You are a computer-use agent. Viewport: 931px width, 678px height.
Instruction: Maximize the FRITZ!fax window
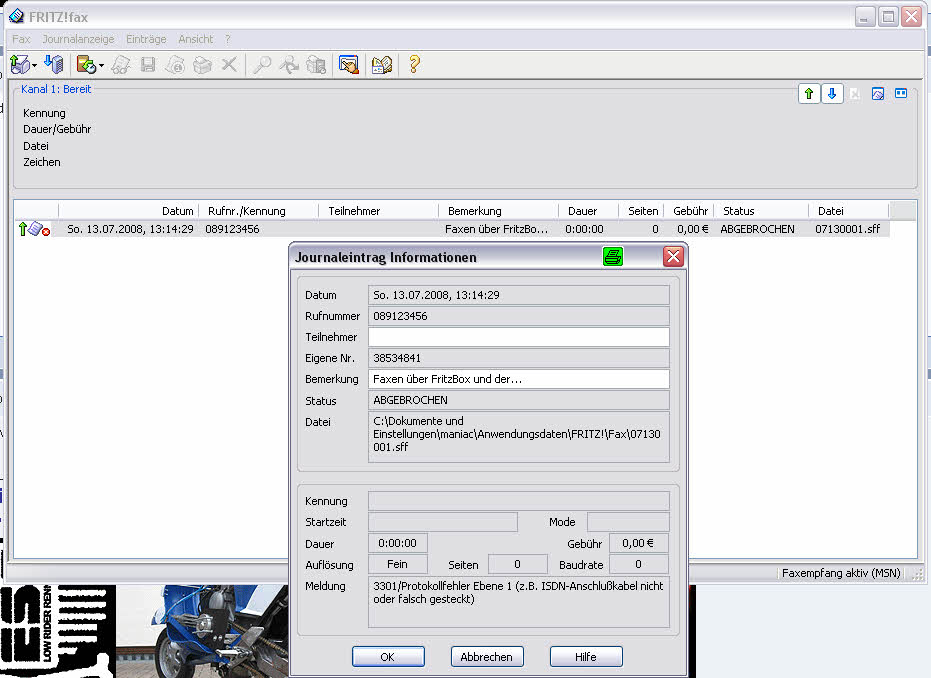(888, 17)
